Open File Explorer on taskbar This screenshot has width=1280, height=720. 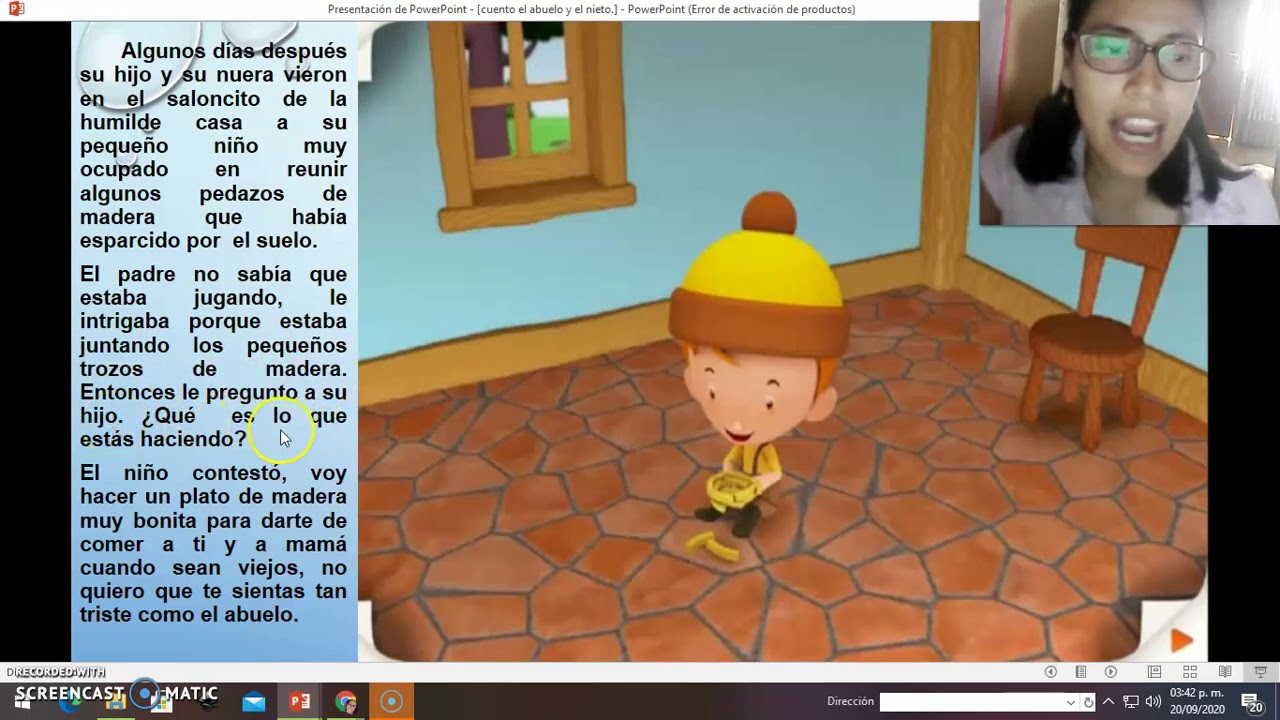tap(116, 702)
